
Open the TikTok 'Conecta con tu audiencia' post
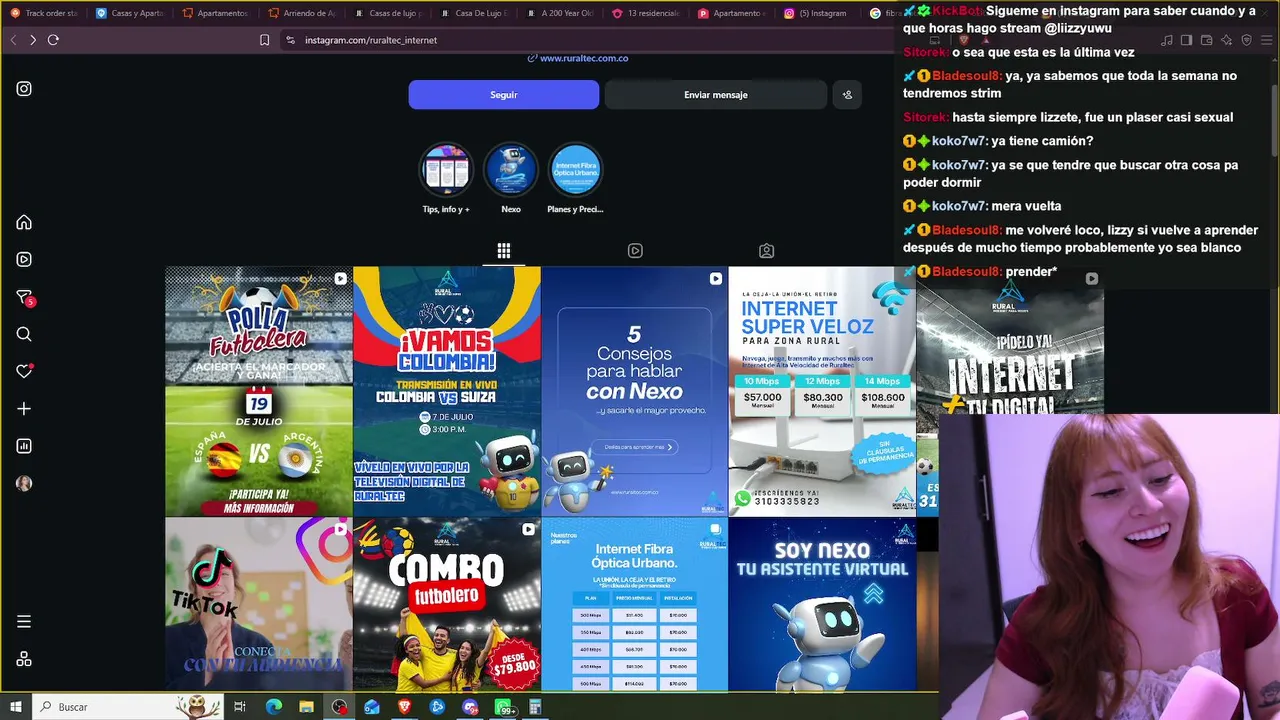(259, 604)
